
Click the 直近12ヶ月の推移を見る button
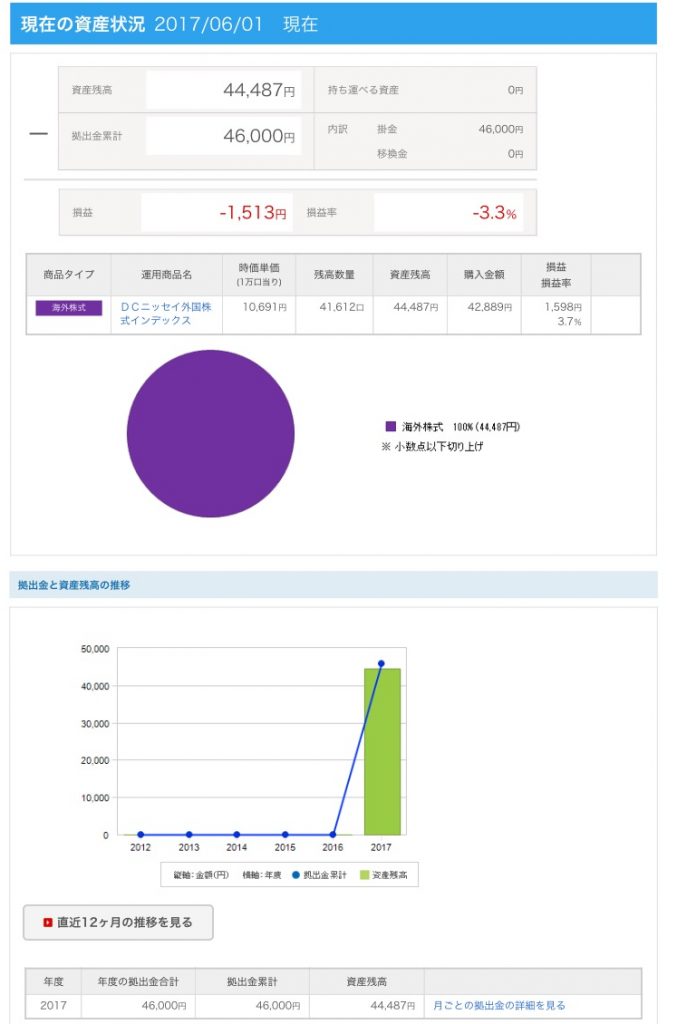pyautogui.click(x=118, y=922)
